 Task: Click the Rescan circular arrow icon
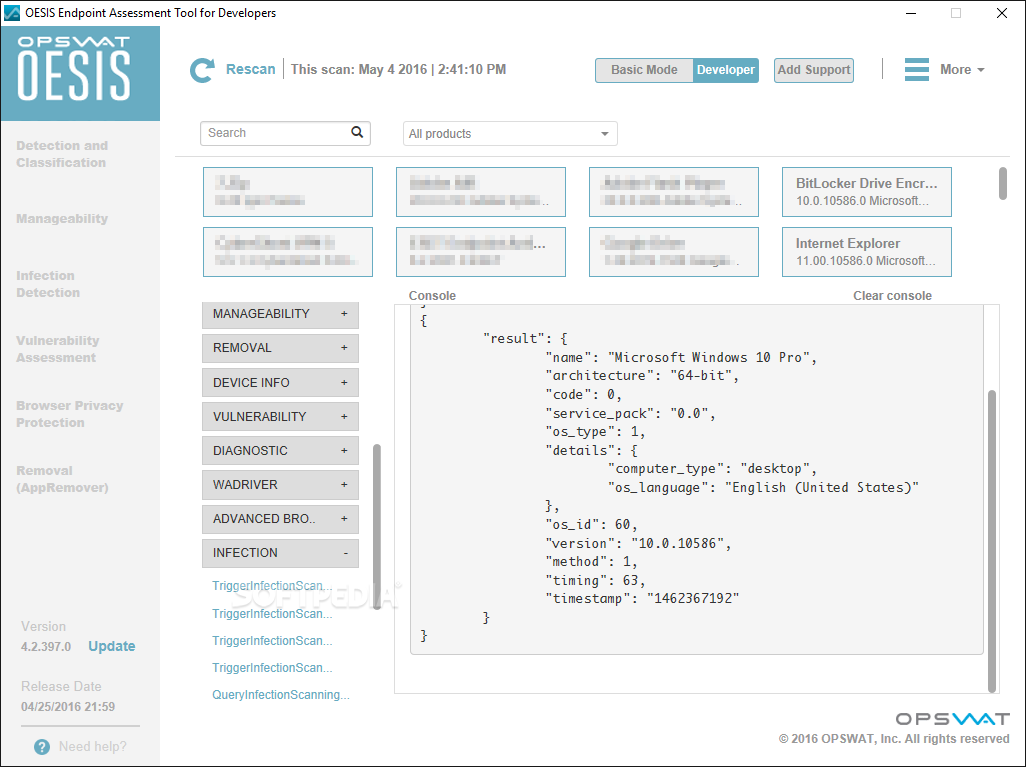202,70
